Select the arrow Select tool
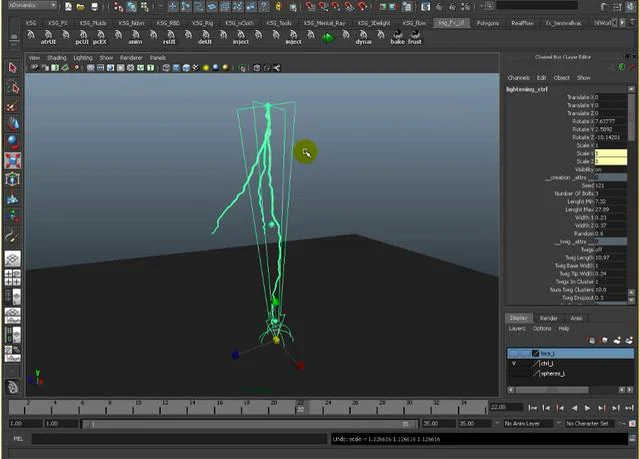The image size is (640, 459). tap(13, 68)
